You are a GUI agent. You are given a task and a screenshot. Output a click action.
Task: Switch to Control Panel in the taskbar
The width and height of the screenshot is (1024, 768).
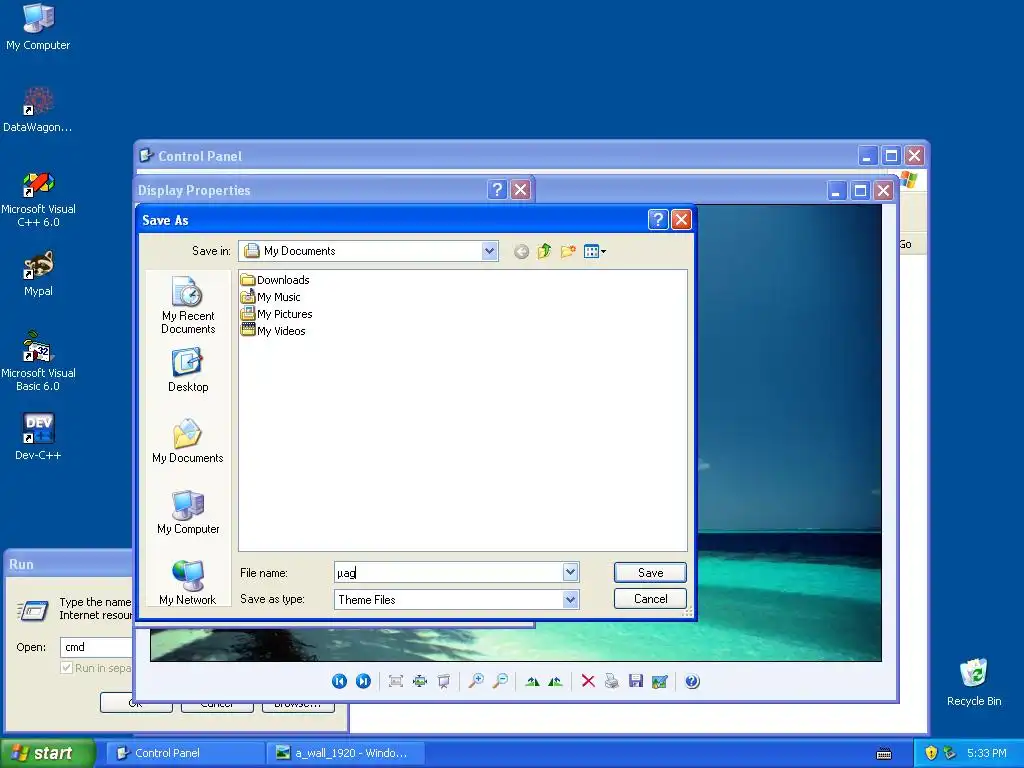pyautogui.click(x=185, y=753)
